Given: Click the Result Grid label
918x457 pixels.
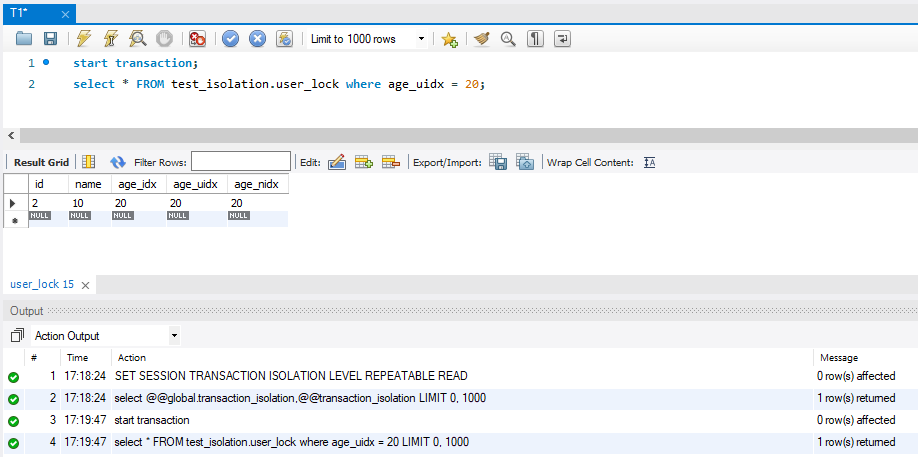Looking at the screenshot, I should click(x=41, y=162).
